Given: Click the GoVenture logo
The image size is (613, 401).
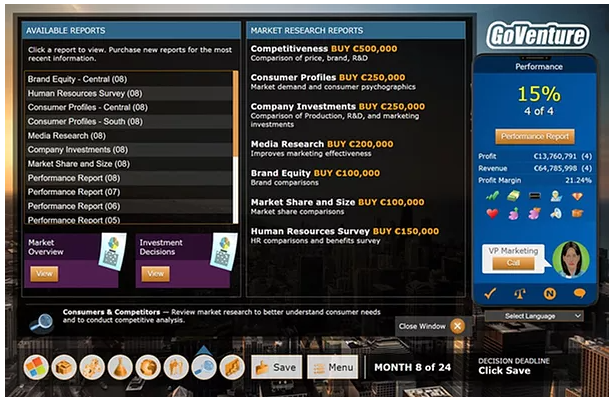Looking at the screenshot, I should click(x=538, y=35).
